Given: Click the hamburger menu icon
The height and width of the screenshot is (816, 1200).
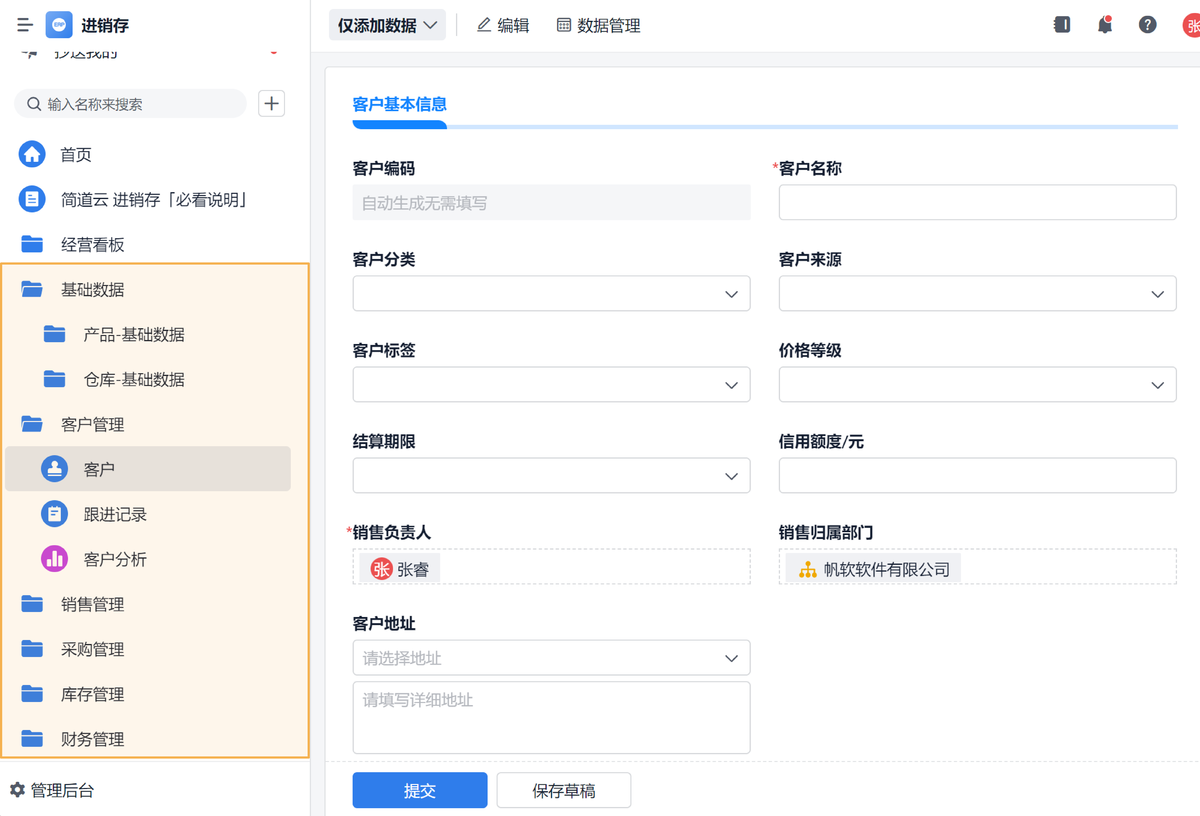Looking at the screenshot, I should (x=25, y=25).
